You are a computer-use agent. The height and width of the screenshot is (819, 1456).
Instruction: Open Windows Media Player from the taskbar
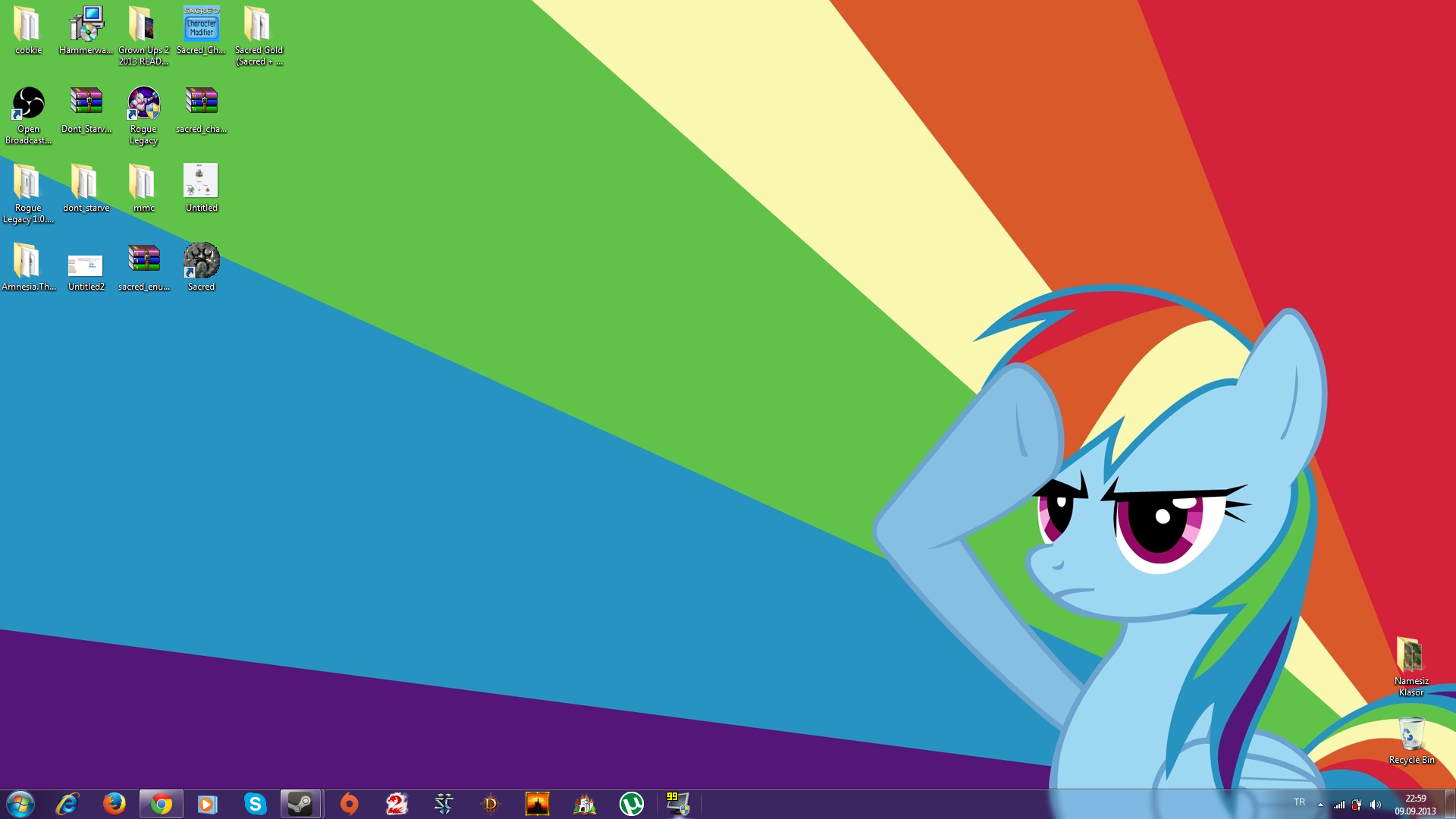(208, 804)
